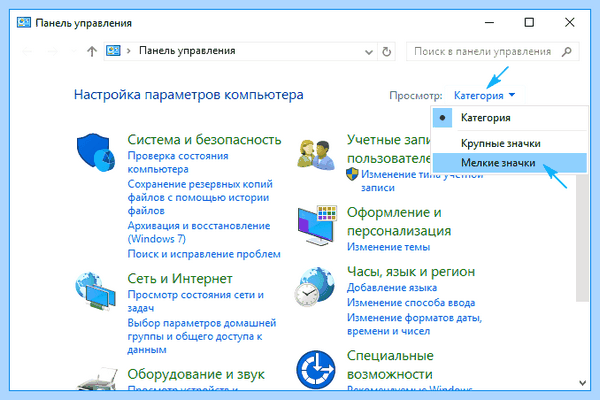
Task: Click Сохранение резервных копий файлов link
Action: point(200,197)
